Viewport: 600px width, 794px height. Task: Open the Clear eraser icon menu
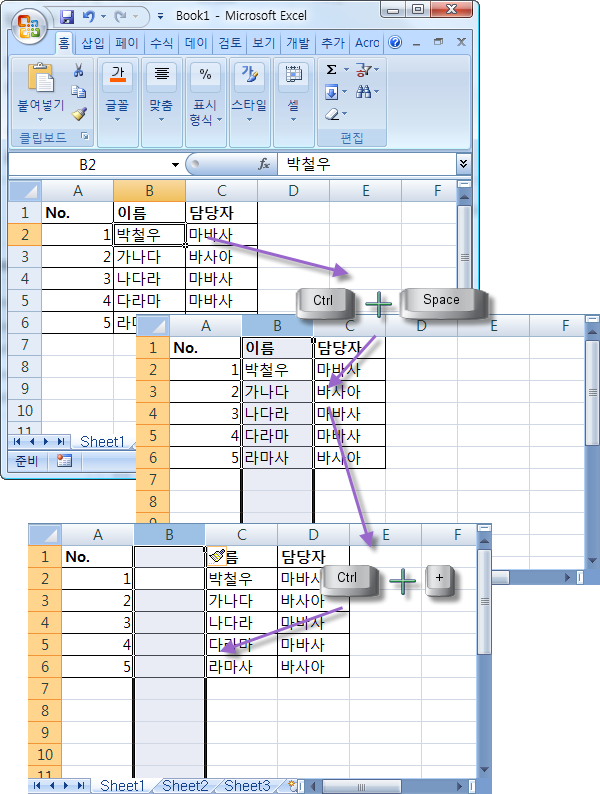[332, 114]
